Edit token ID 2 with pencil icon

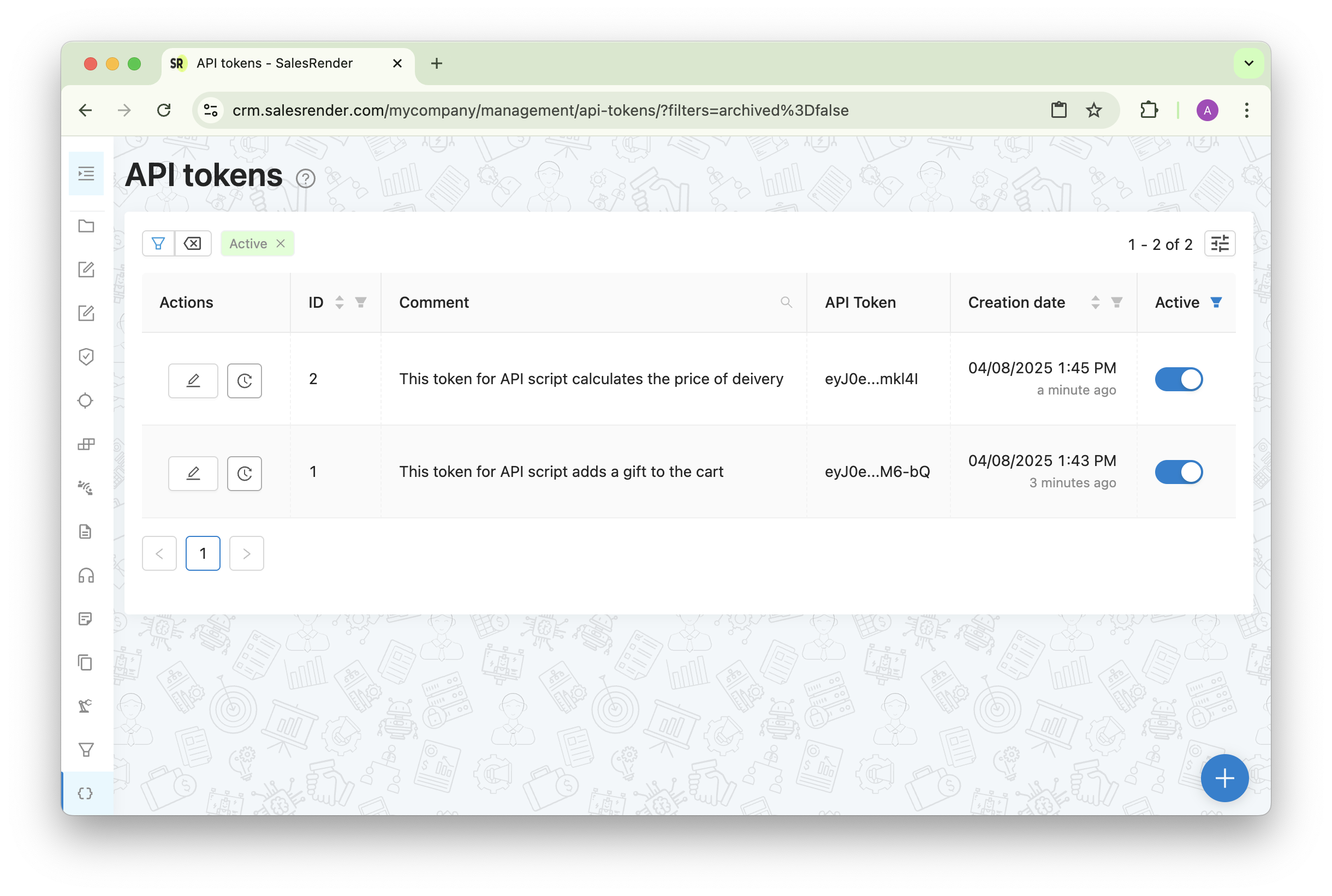click(193, 380)
